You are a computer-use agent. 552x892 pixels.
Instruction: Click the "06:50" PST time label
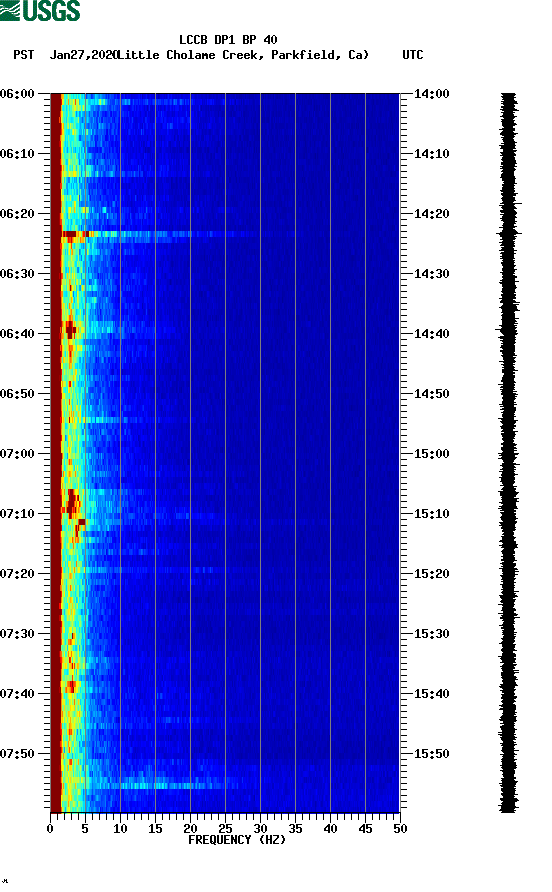click(18, 394)
